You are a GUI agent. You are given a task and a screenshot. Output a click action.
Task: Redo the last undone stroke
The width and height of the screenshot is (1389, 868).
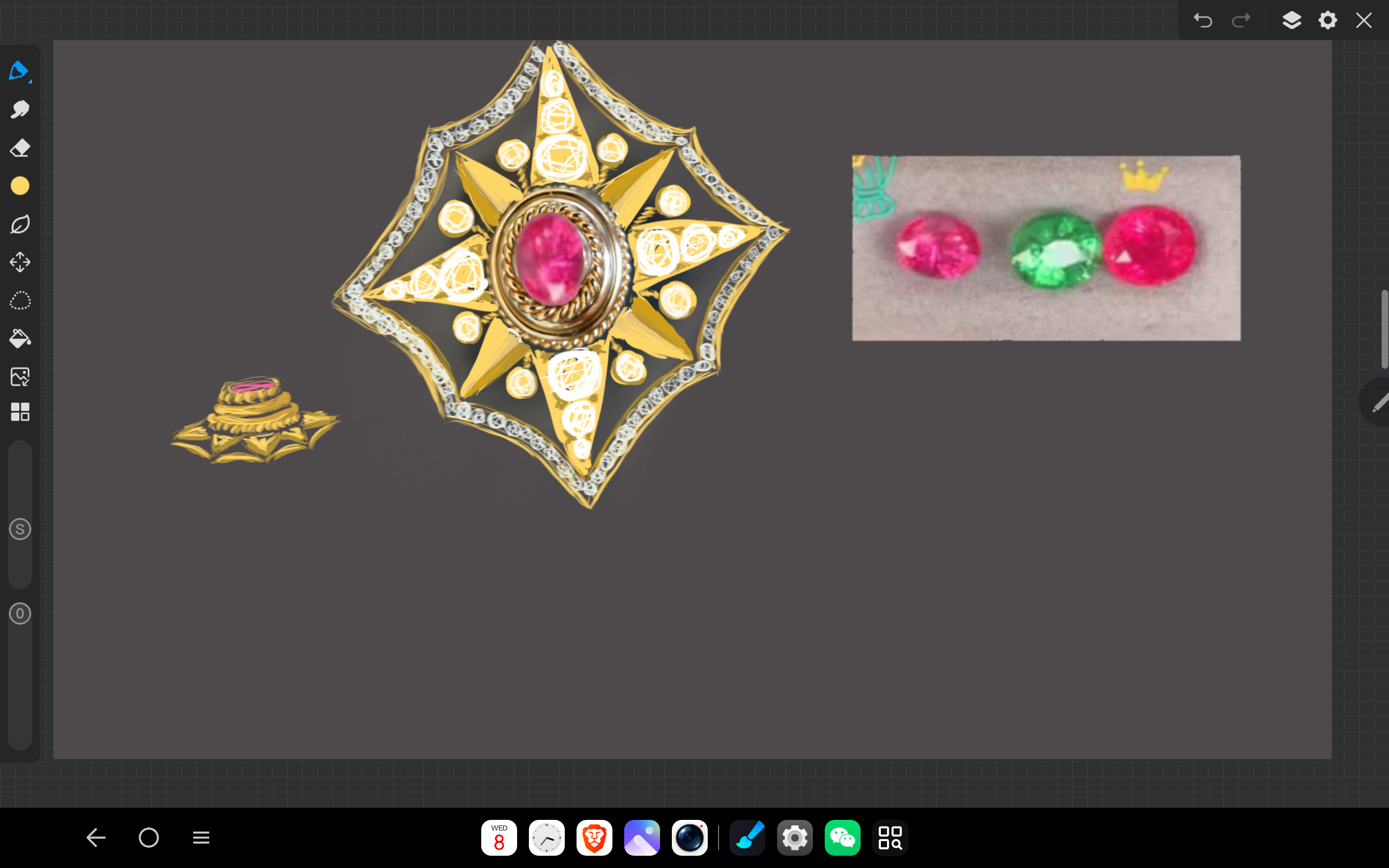[1241, 21]
